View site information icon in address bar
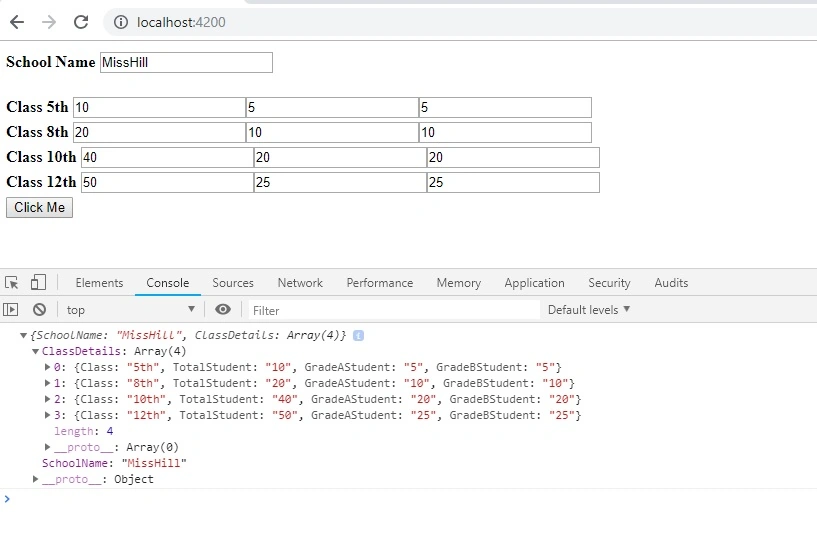Image resolution: width=817 pixels, height=552 pixels. [121, 22]
